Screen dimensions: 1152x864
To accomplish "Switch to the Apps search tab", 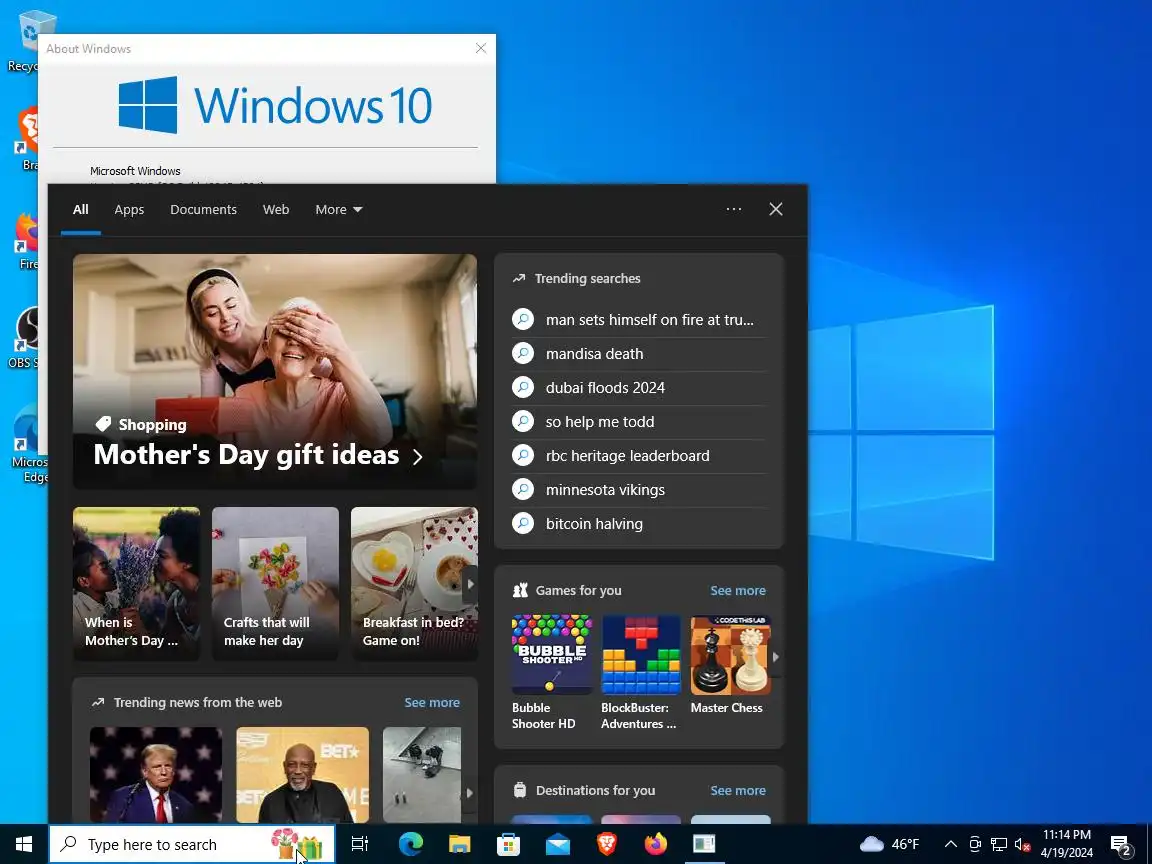I will click(129, 209).
